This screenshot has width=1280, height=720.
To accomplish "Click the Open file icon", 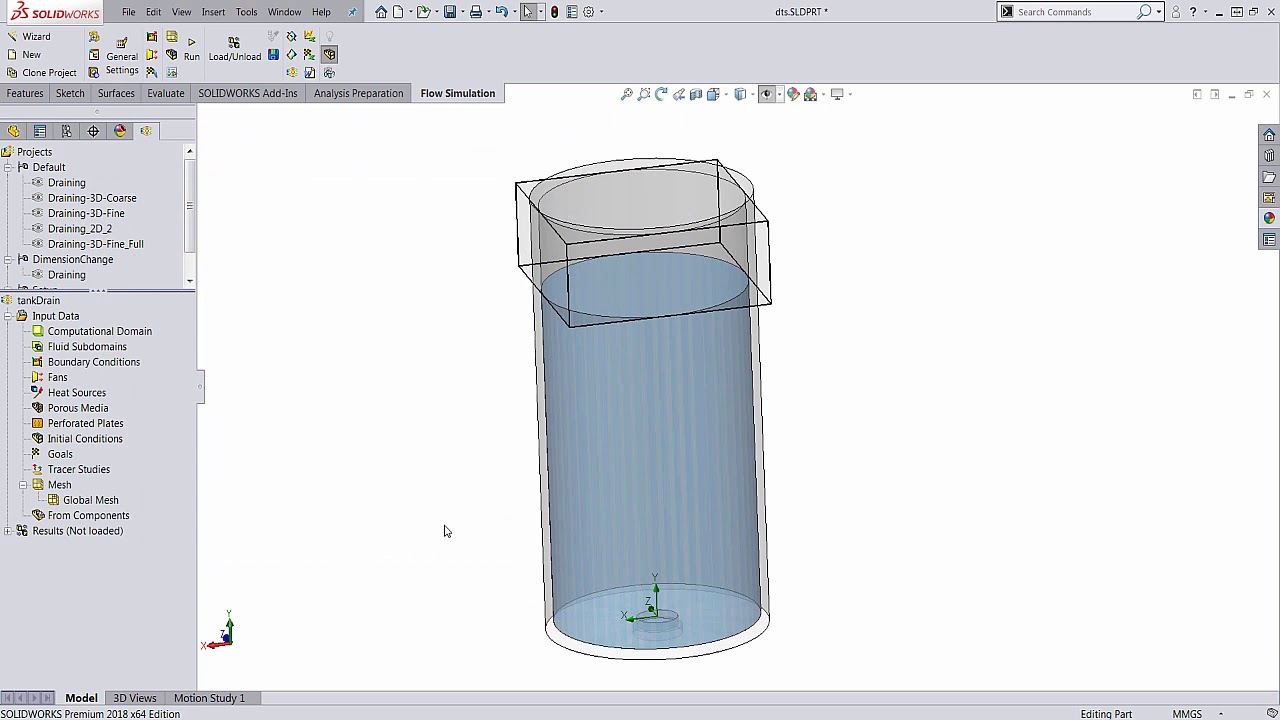I will point(423,12).
